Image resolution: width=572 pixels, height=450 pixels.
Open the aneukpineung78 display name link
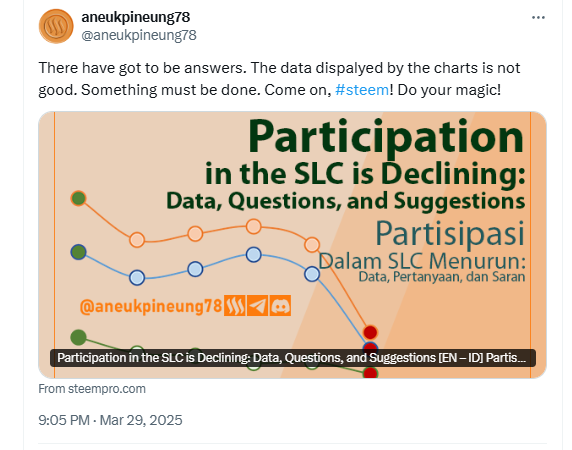click(135, 17)
